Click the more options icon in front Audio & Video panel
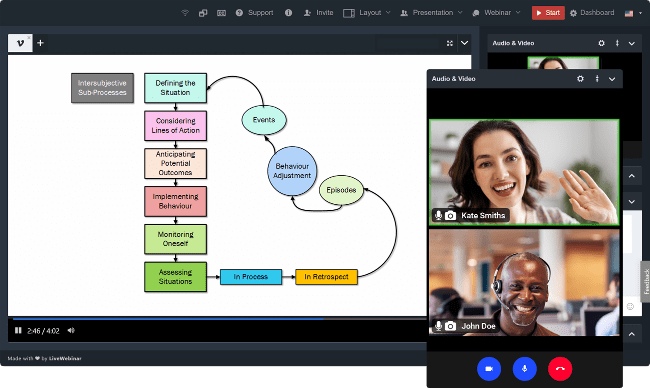This screenshot has height=388, width=650. (597, 78)
